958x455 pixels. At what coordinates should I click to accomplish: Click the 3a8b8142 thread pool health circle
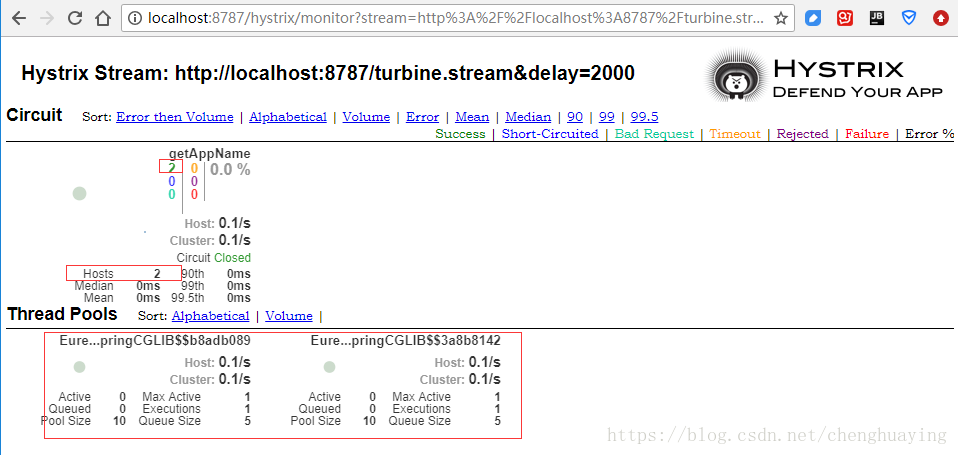(330, 367)
